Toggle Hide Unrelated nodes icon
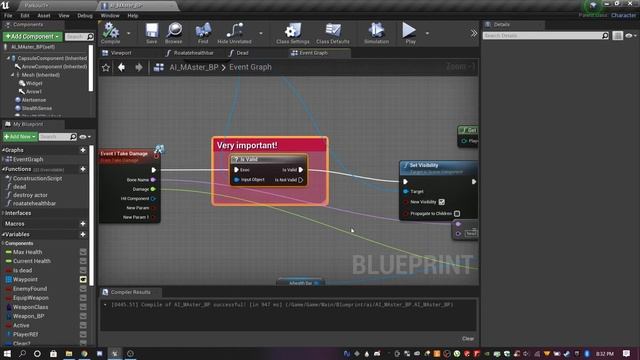 point(234,33)
